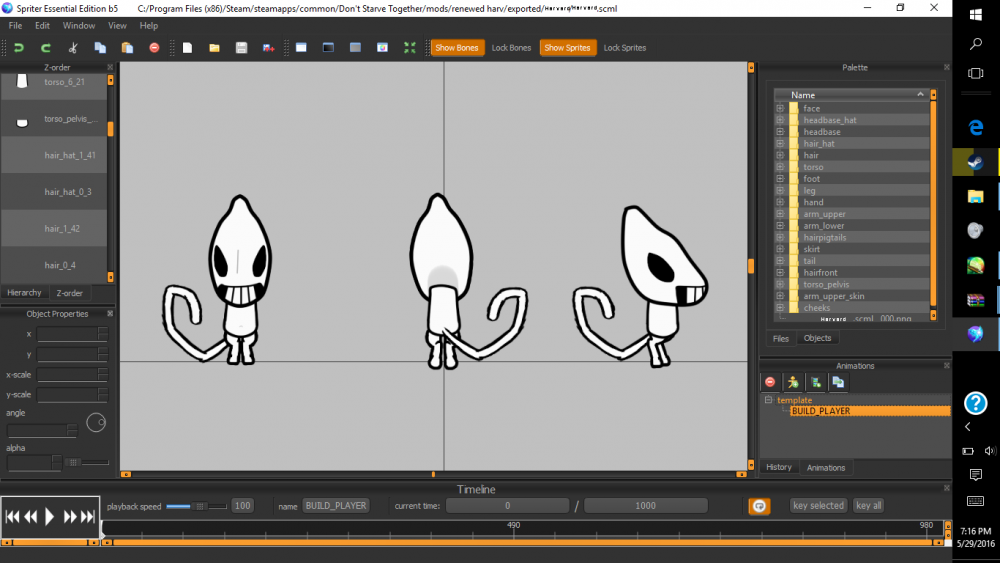1000x563 pixels.
Task: Click the green zoom-to-fit arrows icon
Action: 409,48
